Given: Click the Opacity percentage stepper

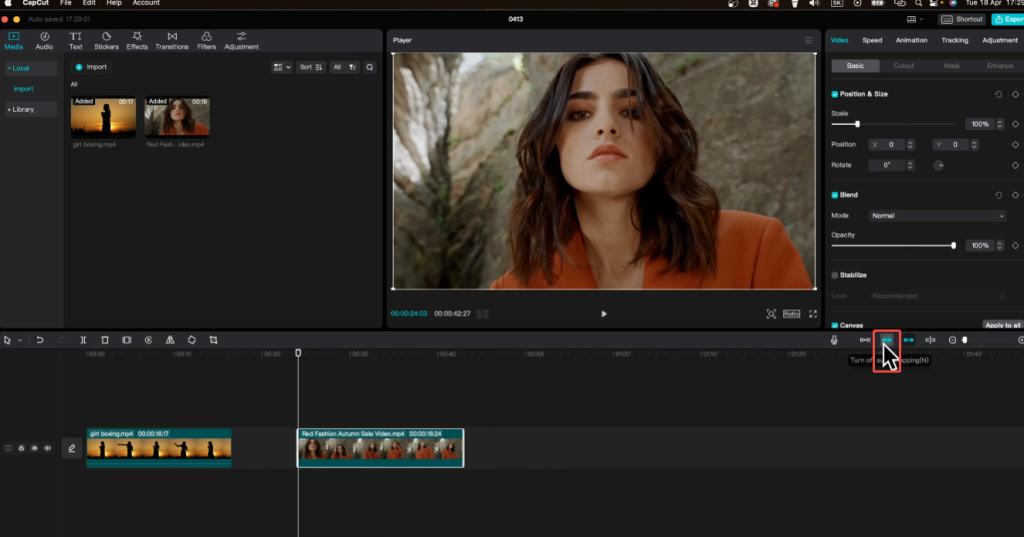Looking at the screenshot, I should pyautogui.click(x=1000, y=246).
